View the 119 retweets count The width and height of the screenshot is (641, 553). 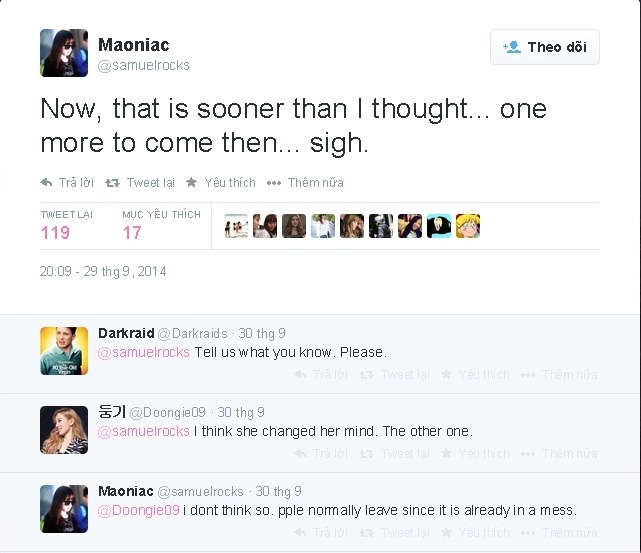coord(55,233)
